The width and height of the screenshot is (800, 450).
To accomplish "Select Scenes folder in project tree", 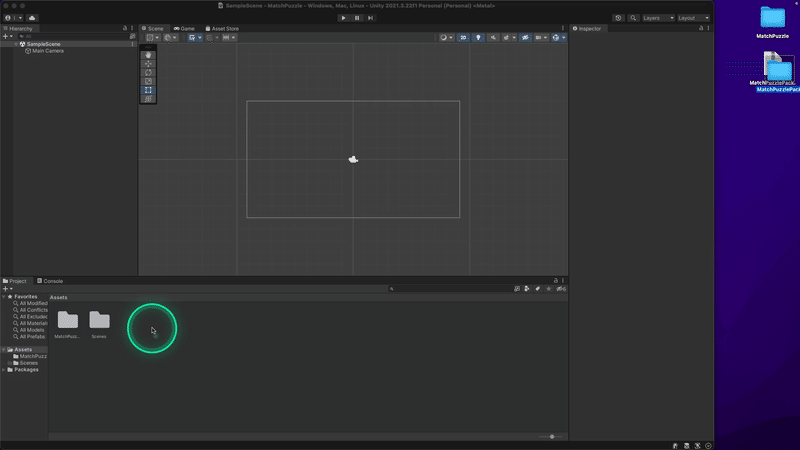I will pos(25,363).
